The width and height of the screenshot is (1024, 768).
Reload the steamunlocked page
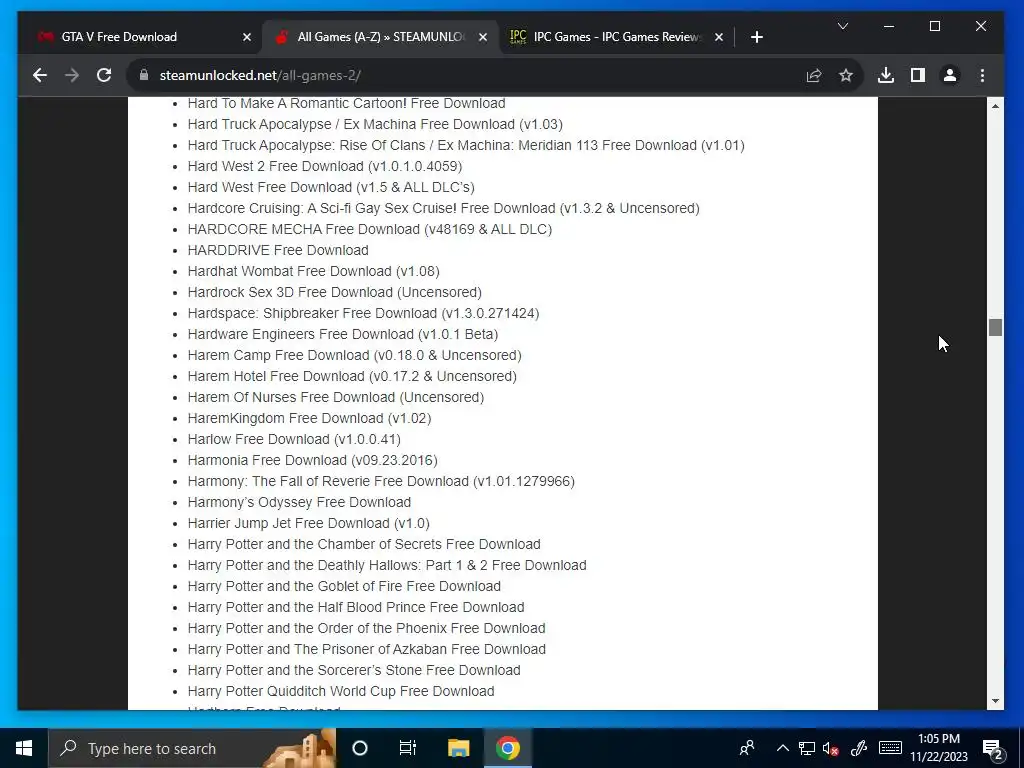point(104,75)
